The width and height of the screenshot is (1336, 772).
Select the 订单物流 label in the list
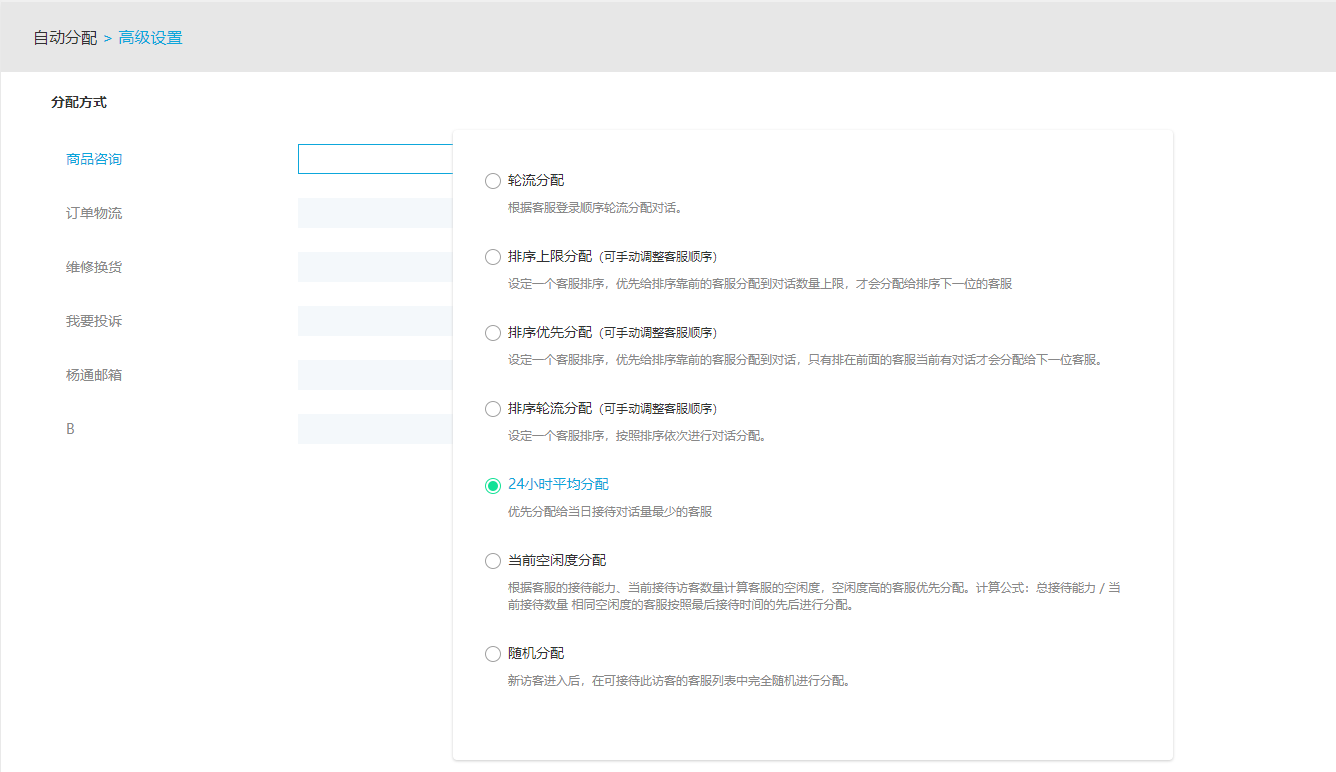click(x=94, y=213)
